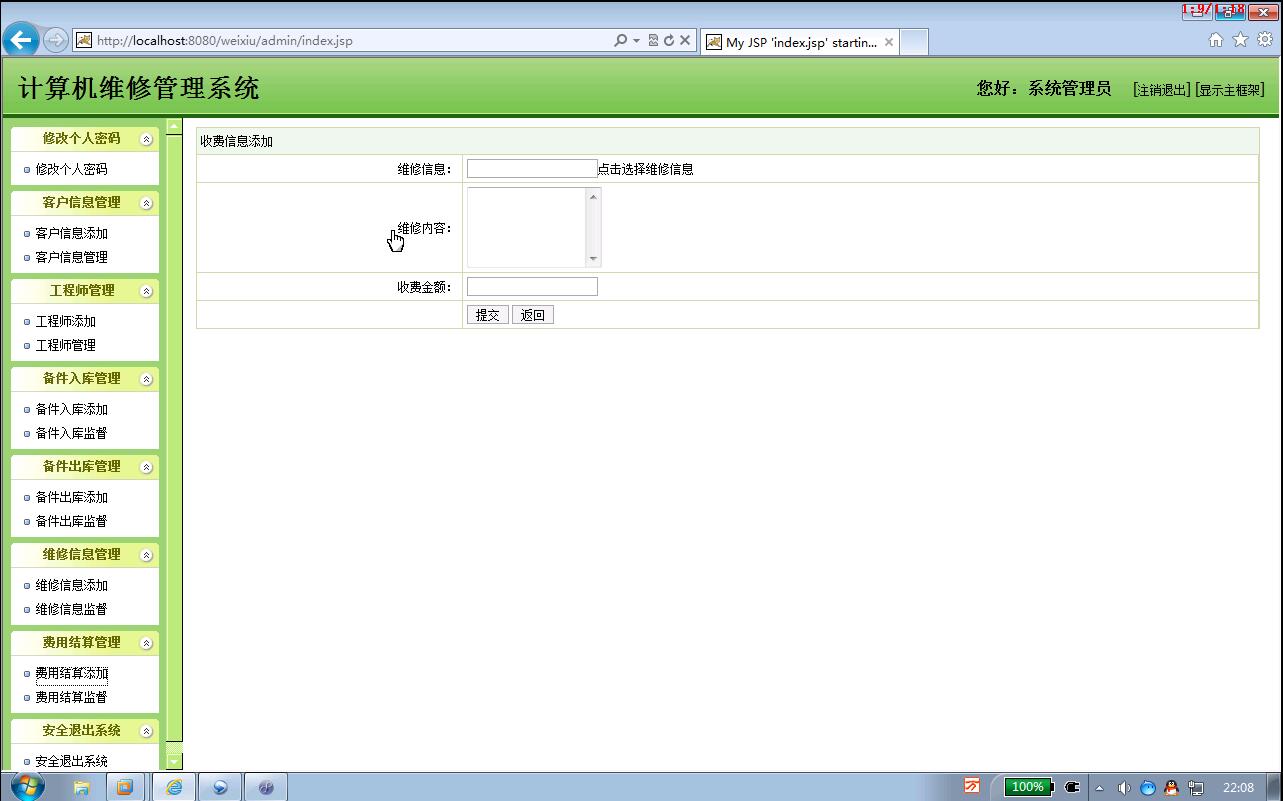Click the 返回 back button
The image size is (1283, 801).
(533, 315)
